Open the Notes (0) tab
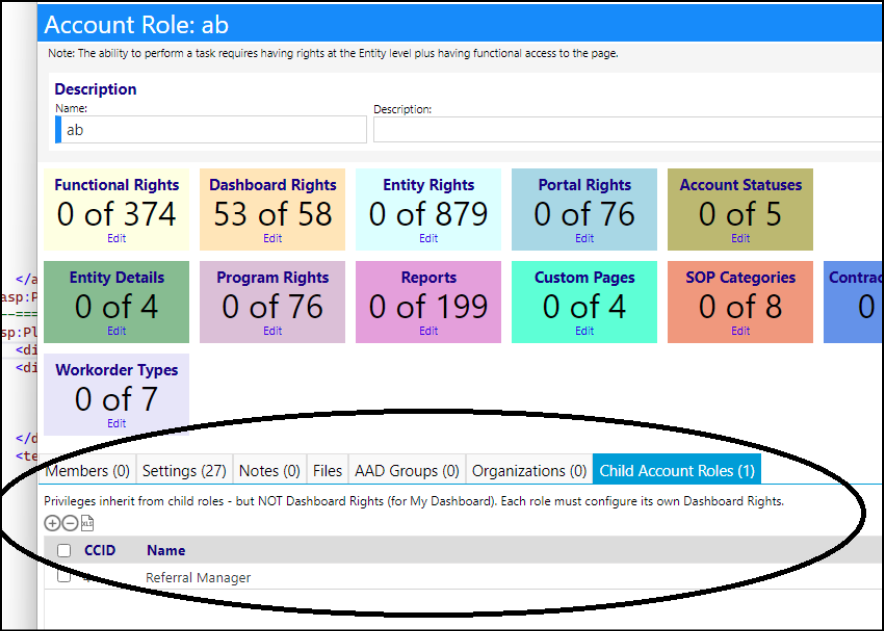 (x=269, y=470)
